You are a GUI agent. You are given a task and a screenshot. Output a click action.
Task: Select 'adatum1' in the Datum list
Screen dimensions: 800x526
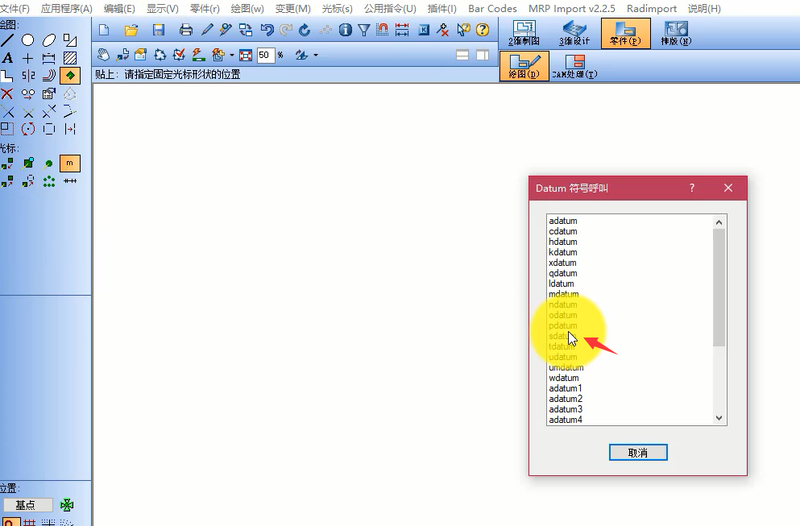pyautogui.click(x=565, y=388)
